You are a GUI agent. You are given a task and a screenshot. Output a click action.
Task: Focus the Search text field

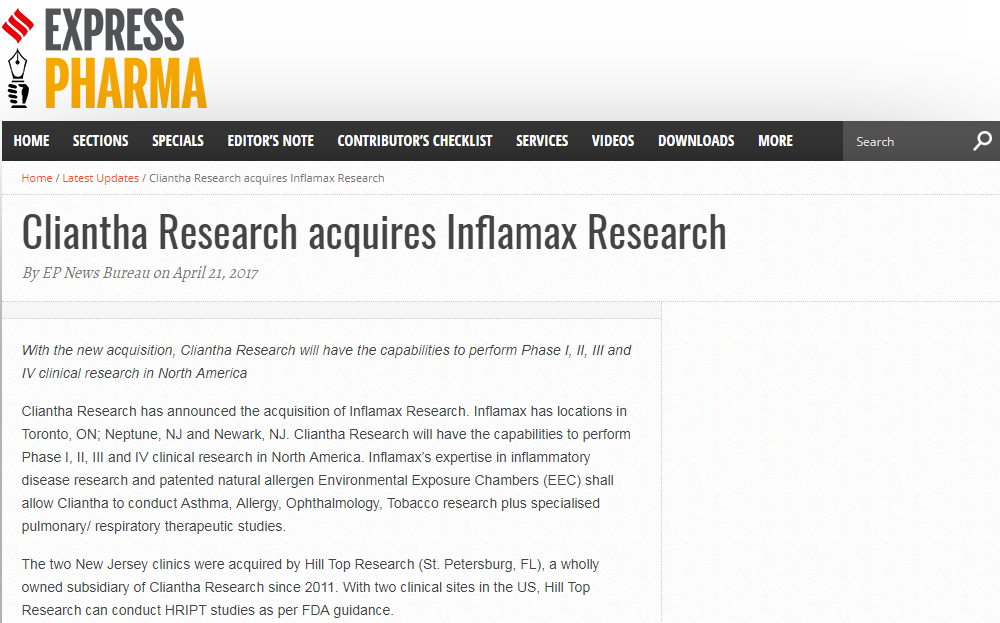tap(905, 141)
